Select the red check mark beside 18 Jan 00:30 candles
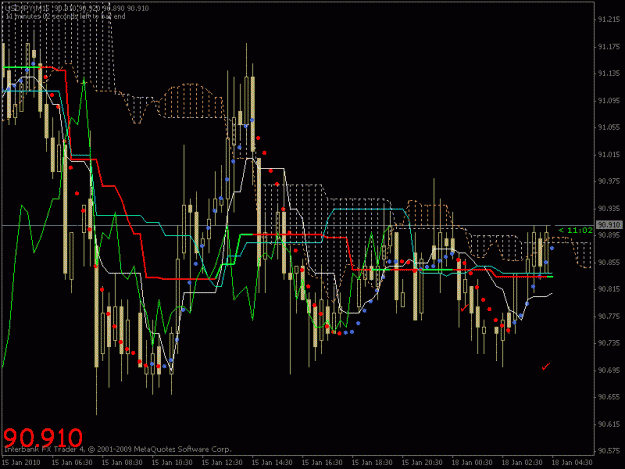The image size is (625, 469). click(x=464, y=308)
